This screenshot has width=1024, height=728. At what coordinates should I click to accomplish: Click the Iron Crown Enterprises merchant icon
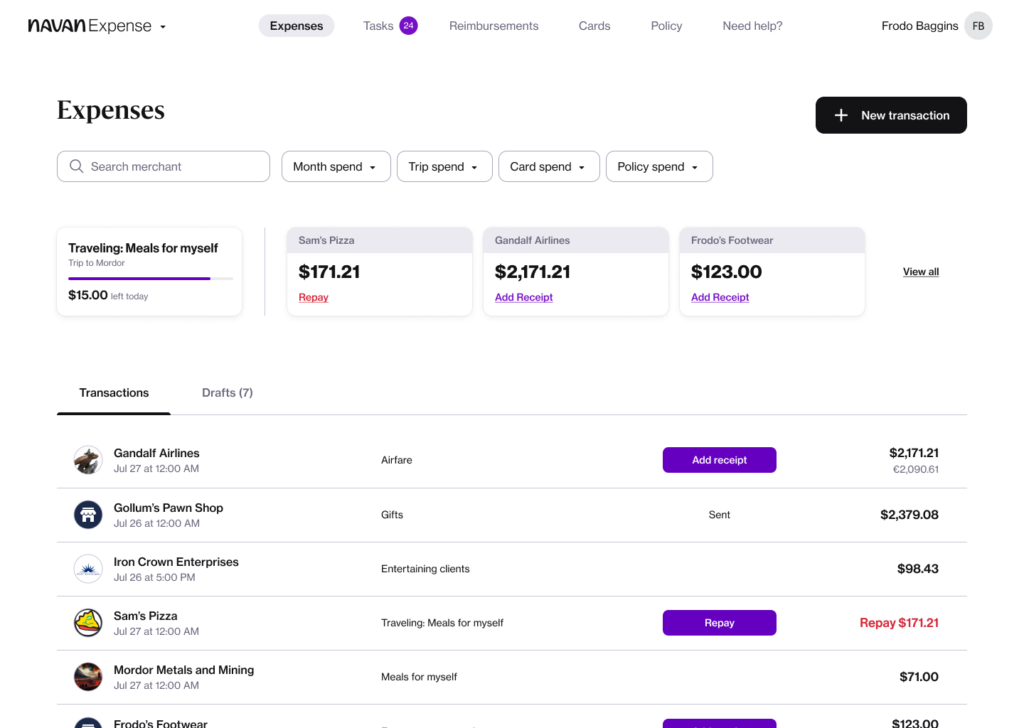click(x=87, y=568)
